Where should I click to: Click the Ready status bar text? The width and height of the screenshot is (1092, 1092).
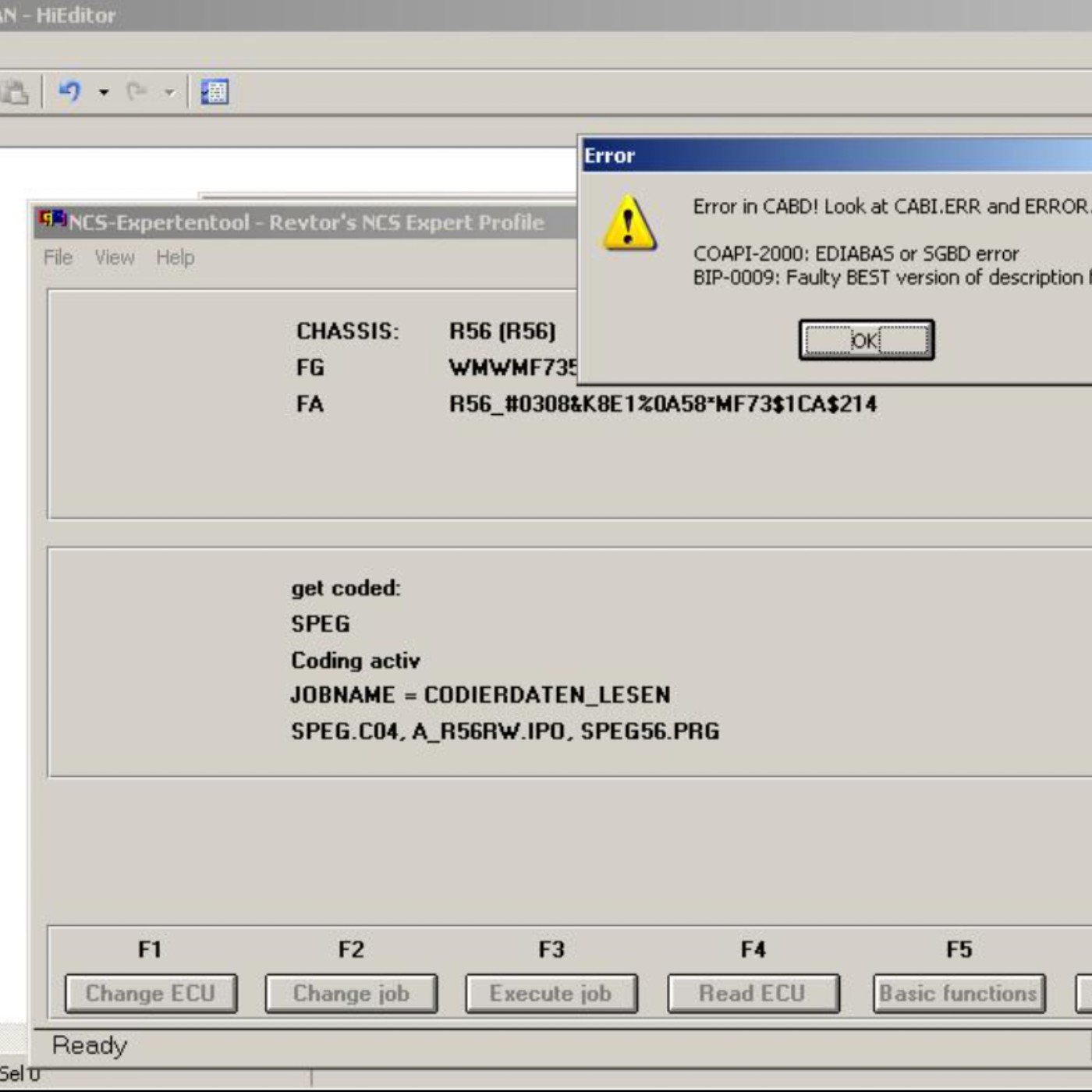(x=90, y=1045)
